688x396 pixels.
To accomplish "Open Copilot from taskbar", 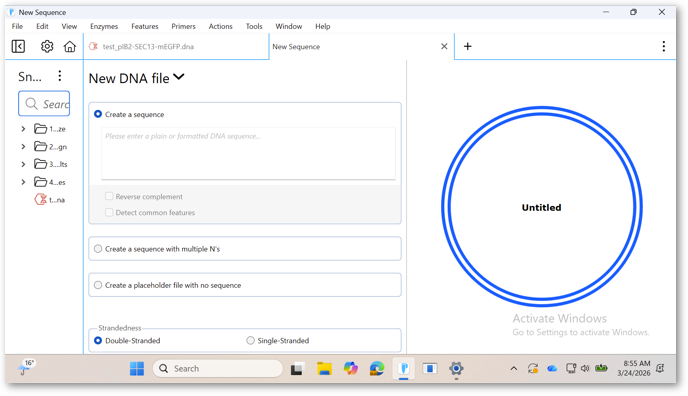I will 351,369.
